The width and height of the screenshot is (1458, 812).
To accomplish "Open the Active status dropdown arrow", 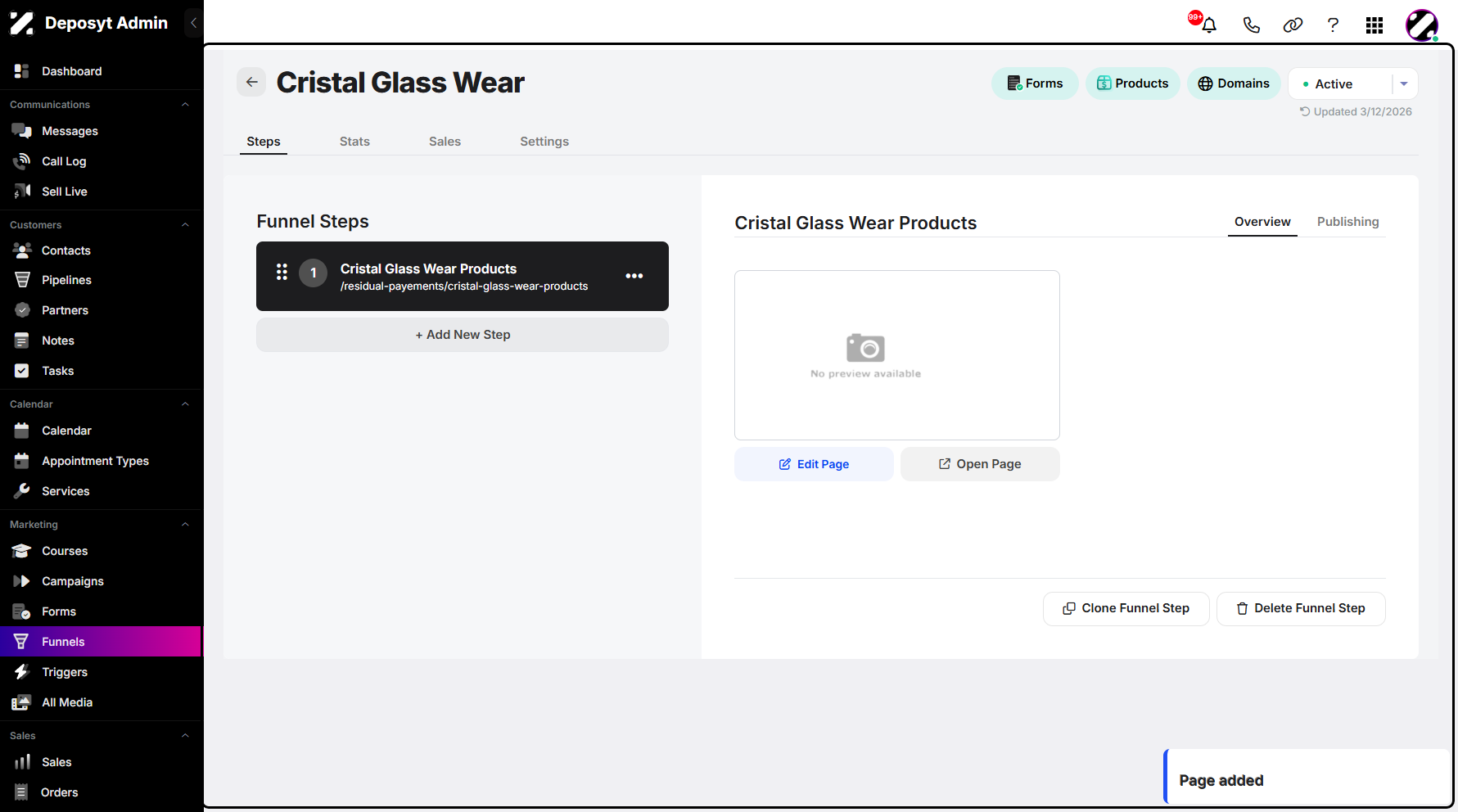I will tap(1404, 83).
